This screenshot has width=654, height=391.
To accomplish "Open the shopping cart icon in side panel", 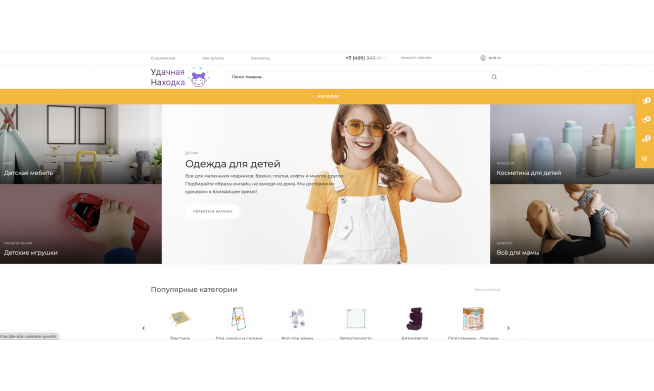I will 645,101.
